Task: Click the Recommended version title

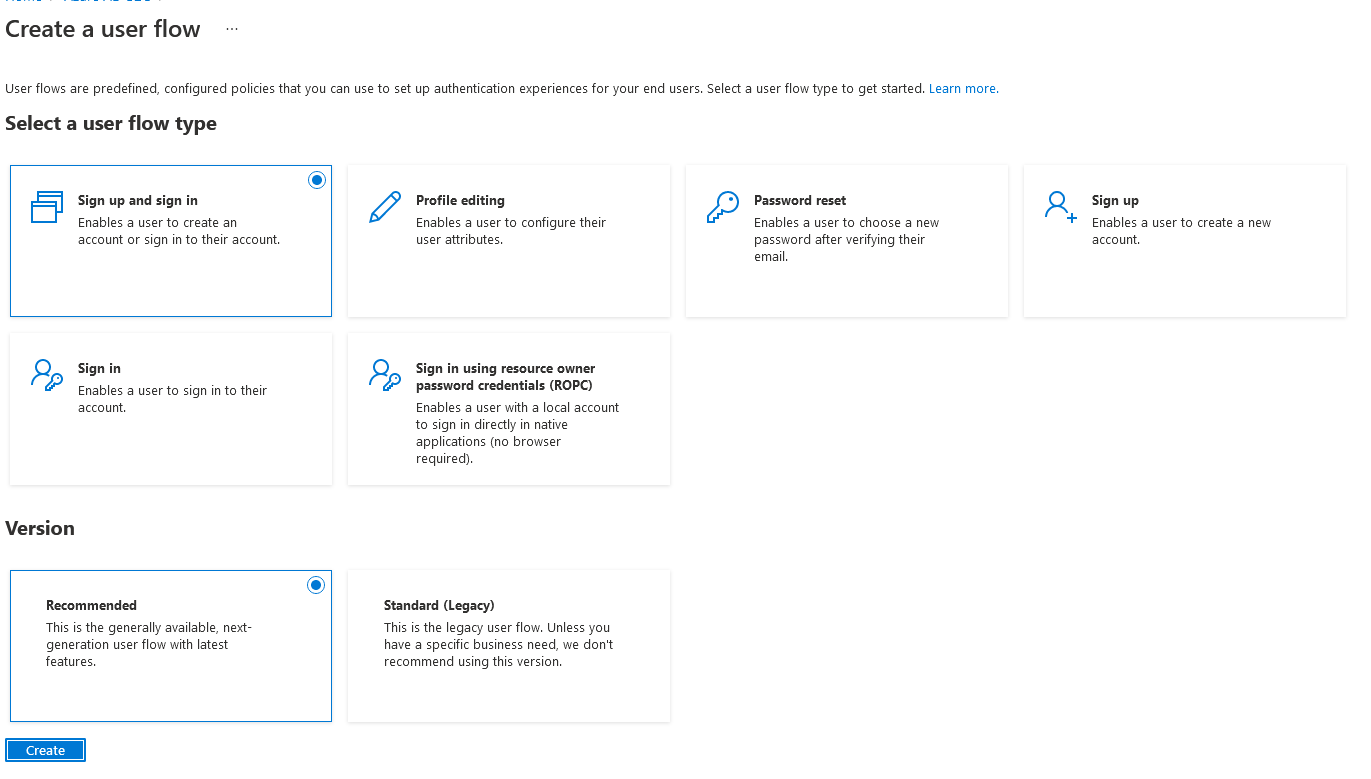Action: click(91, 605)
